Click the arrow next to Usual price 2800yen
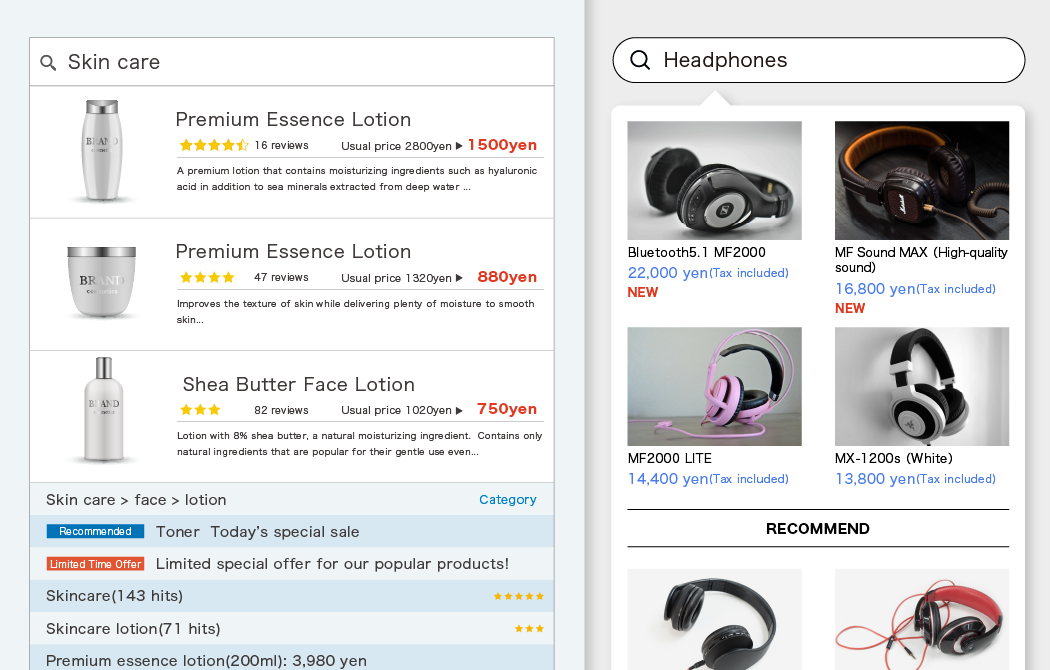1050x670 pixels. [x=459, y=146]
